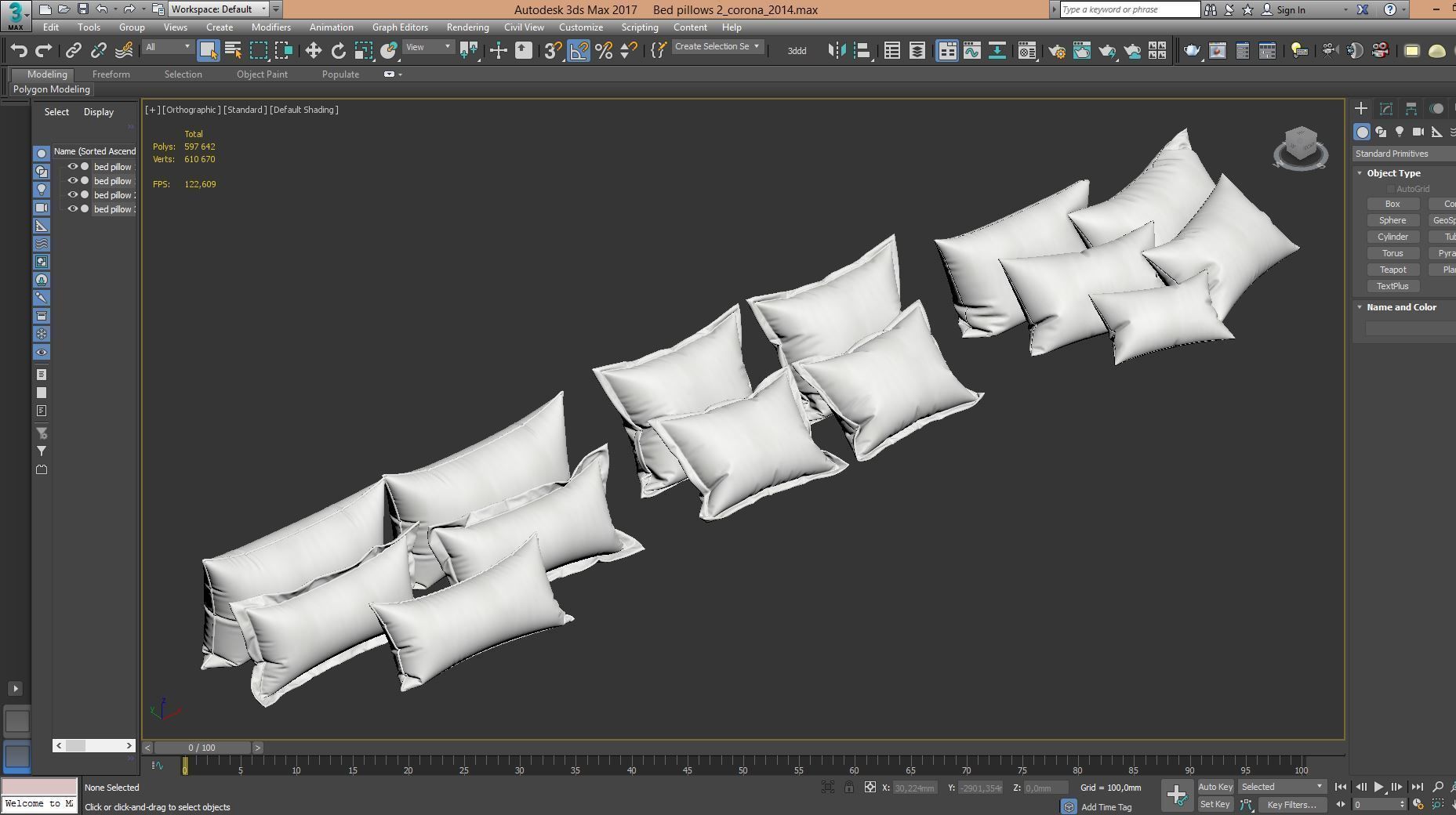1456x815 pixels.
Task: Click the Teapot primitive button
Action: point(1392,270)
